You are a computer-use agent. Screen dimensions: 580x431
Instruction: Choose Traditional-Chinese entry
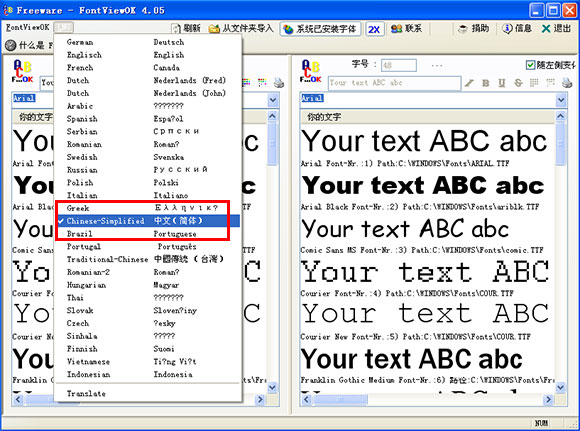[148, 259]
